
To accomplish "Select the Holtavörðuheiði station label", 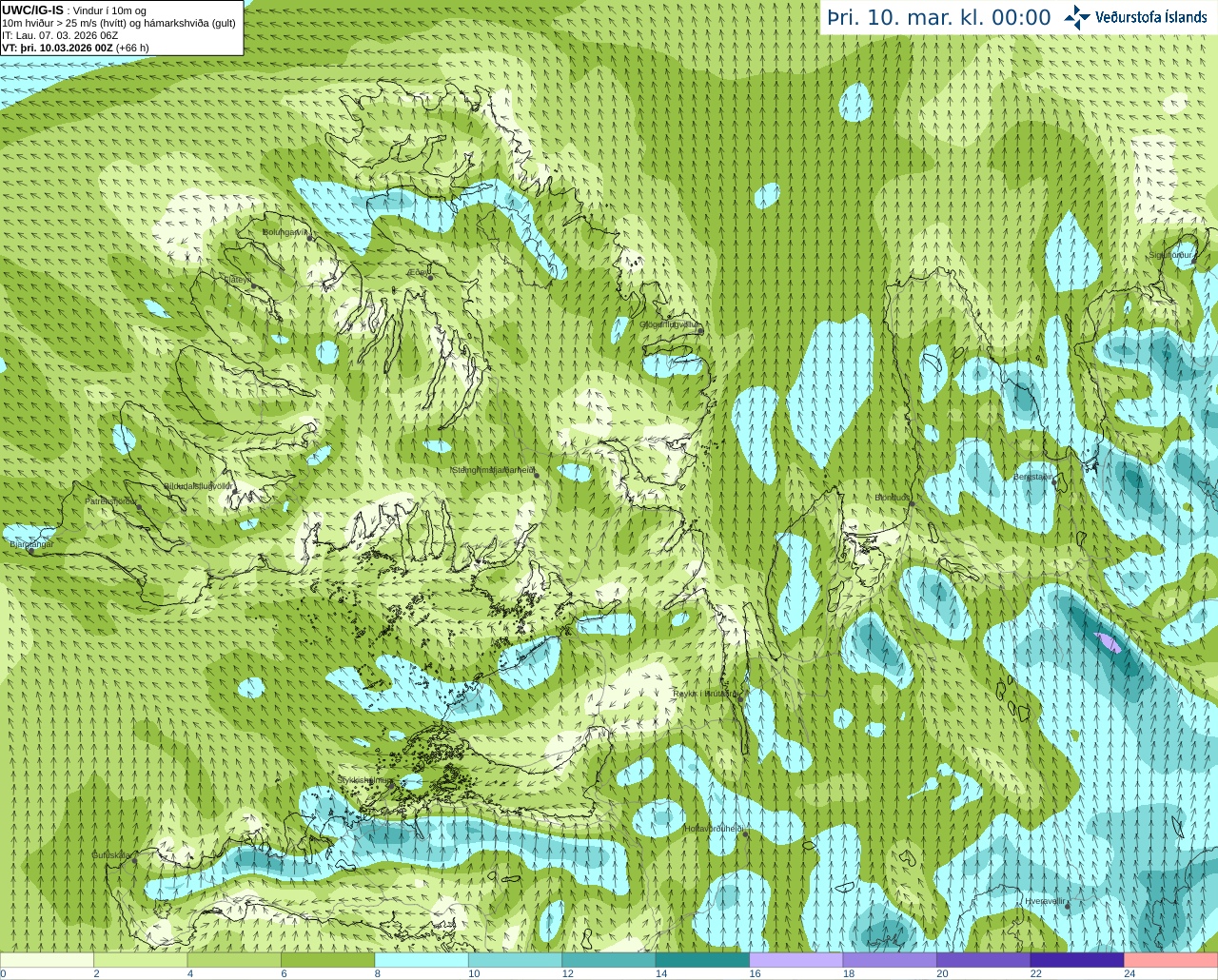I will point(713,829).
